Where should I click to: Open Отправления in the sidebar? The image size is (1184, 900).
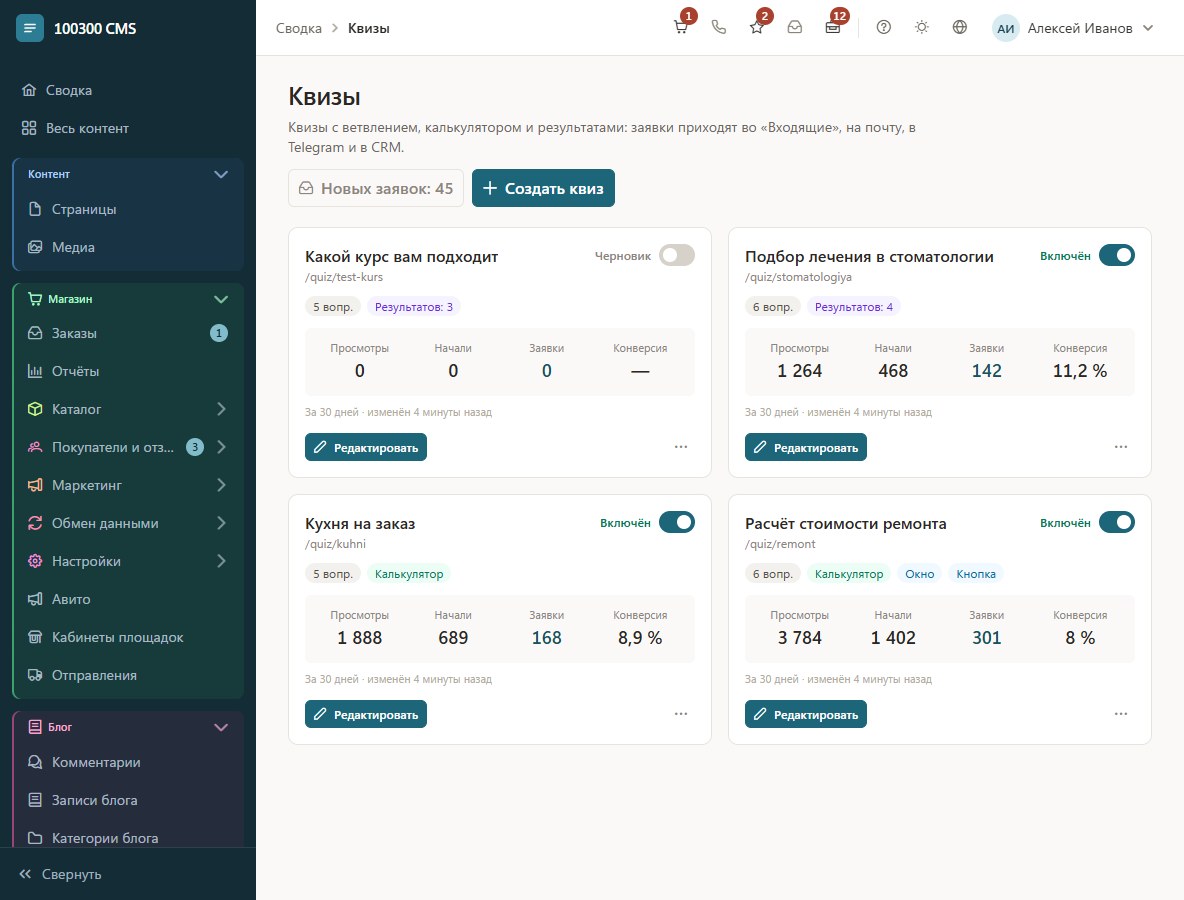tap(128, 676)
